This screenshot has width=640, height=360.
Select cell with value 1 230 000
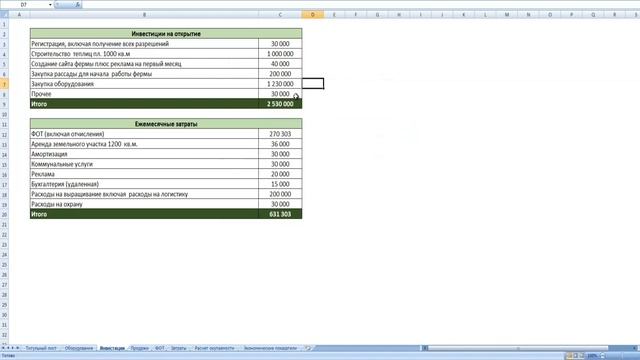pyautogui.click(x=280, y=84)
